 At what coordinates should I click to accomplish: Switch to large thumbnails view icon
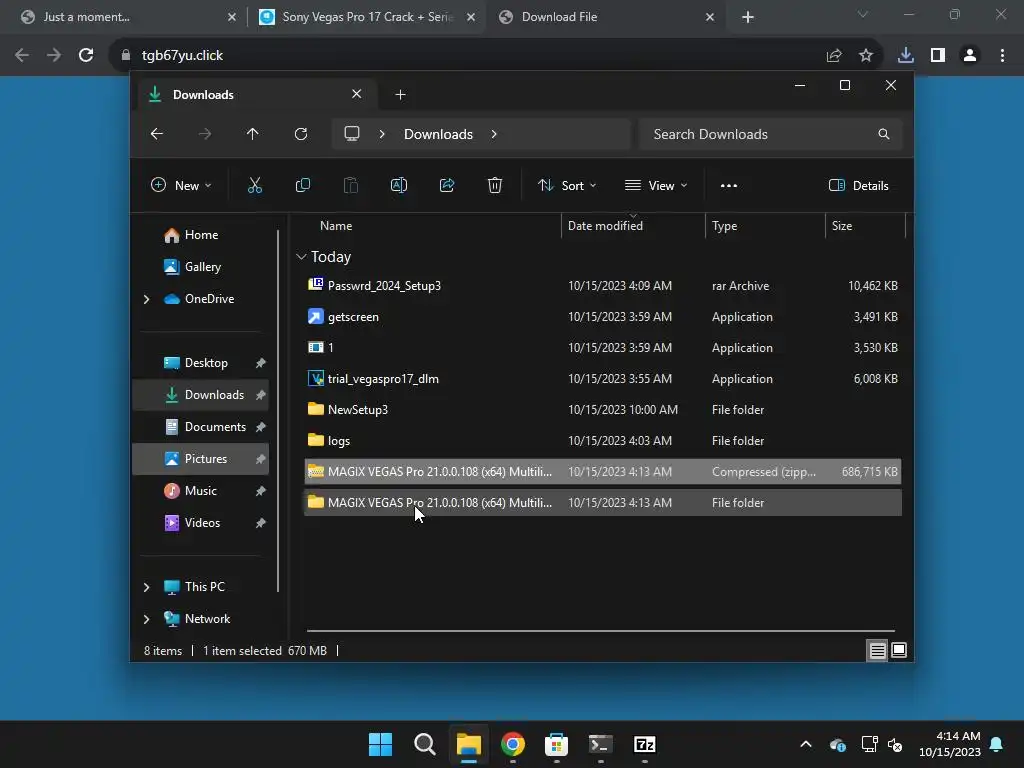pyautogui.click(x=899, y=650)
